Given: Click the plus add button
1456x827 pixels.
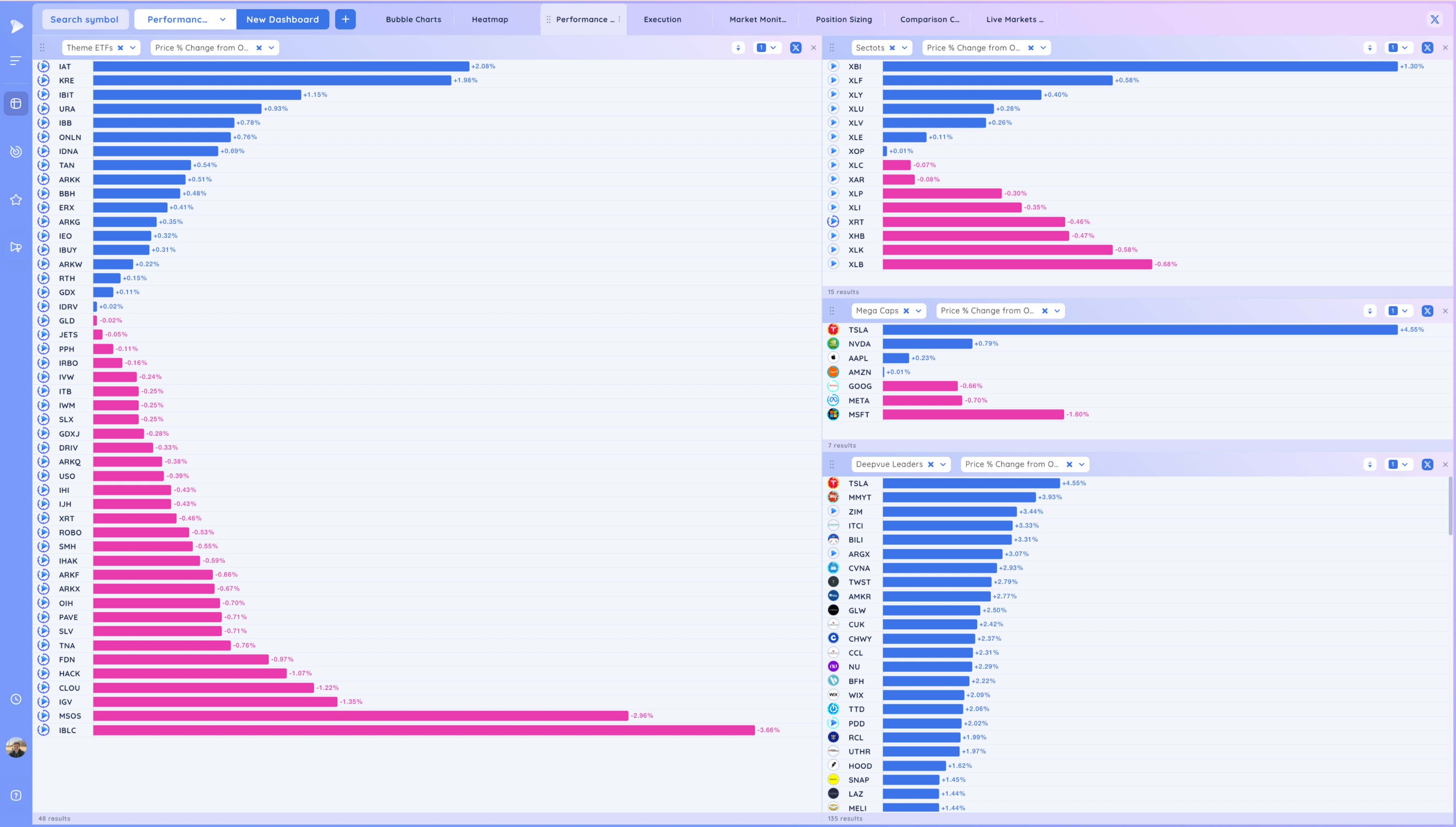Looking at the screenshot, I should point(345,19).
